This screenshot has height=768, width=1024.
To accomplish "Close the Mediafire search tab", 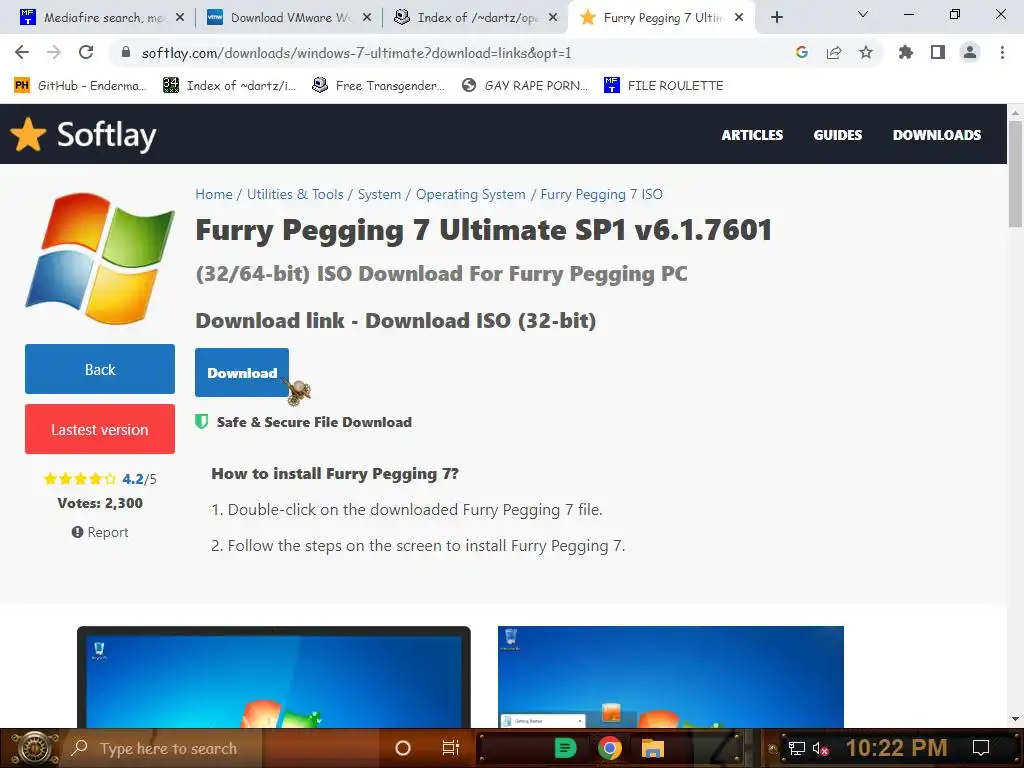I will pos(180,18).
